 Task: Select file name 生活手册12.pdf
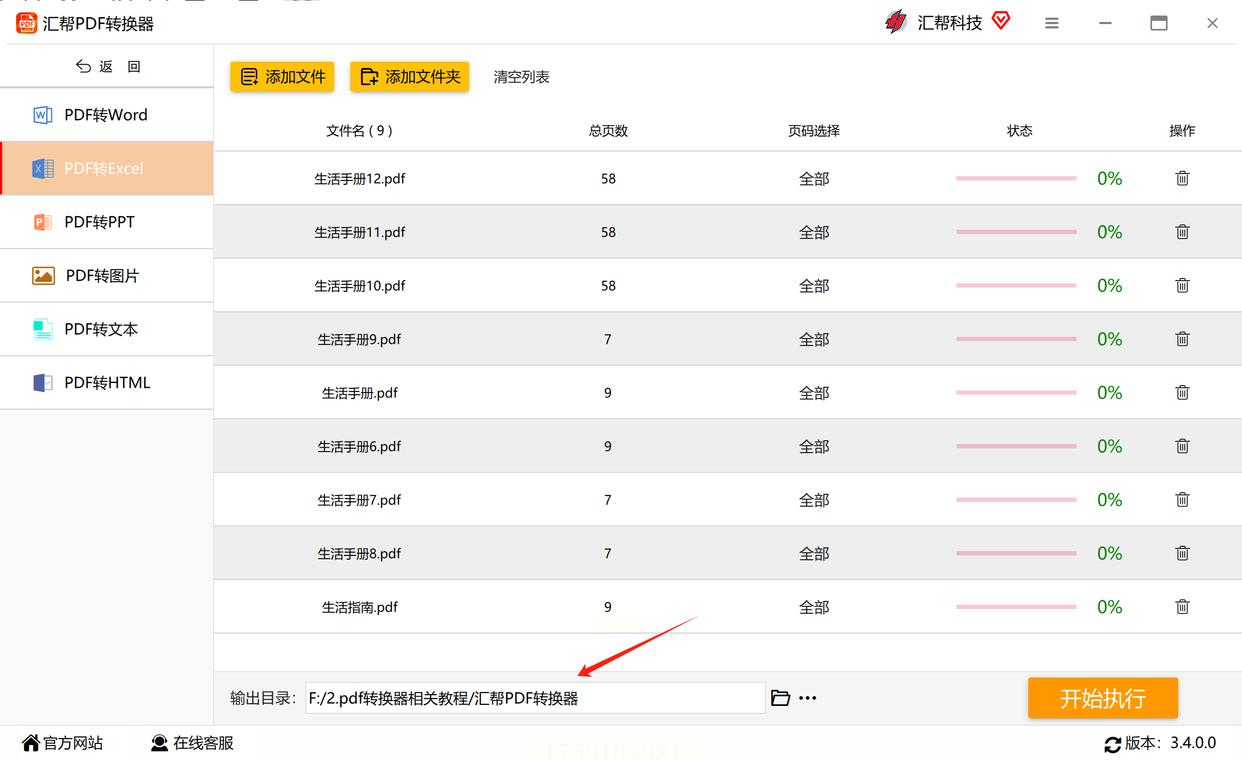click(x=360, y=179)
